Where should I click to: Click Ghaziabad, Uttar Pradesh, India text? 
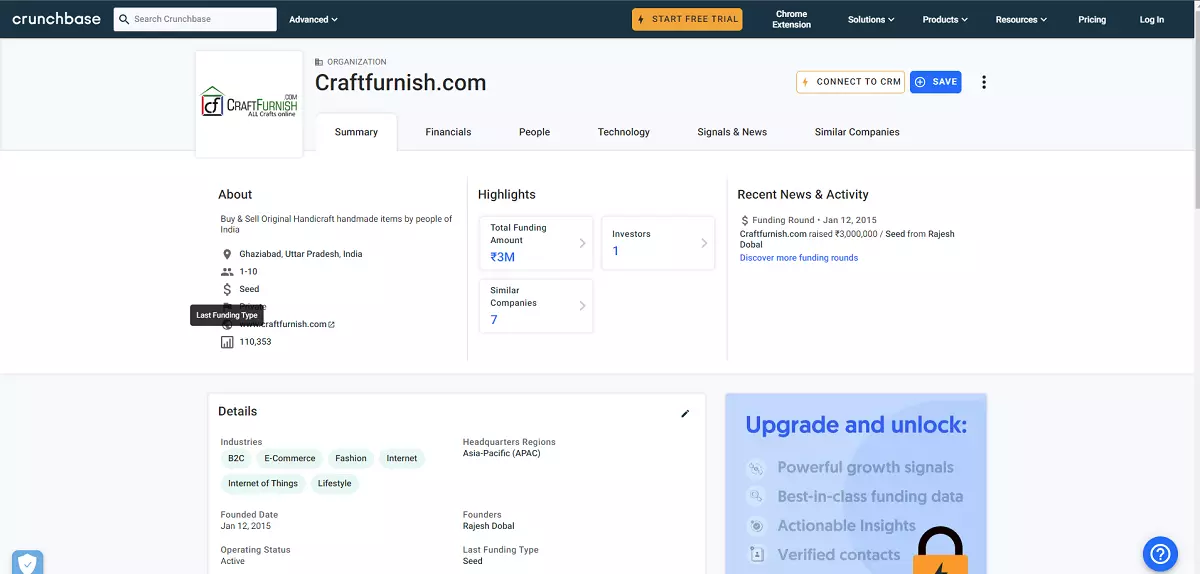coord(301,254)
